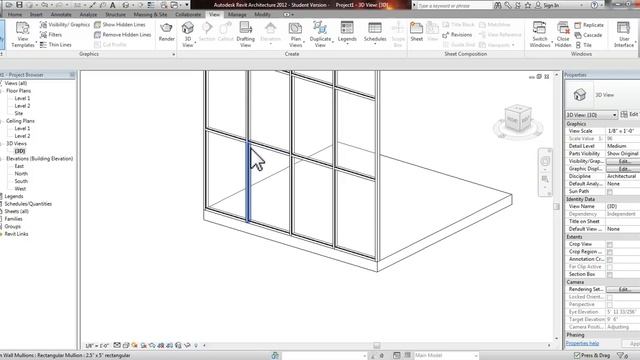Click the ViewCube in 3D view
This screenshot has height=360, width=640.
tap(518, 119)
